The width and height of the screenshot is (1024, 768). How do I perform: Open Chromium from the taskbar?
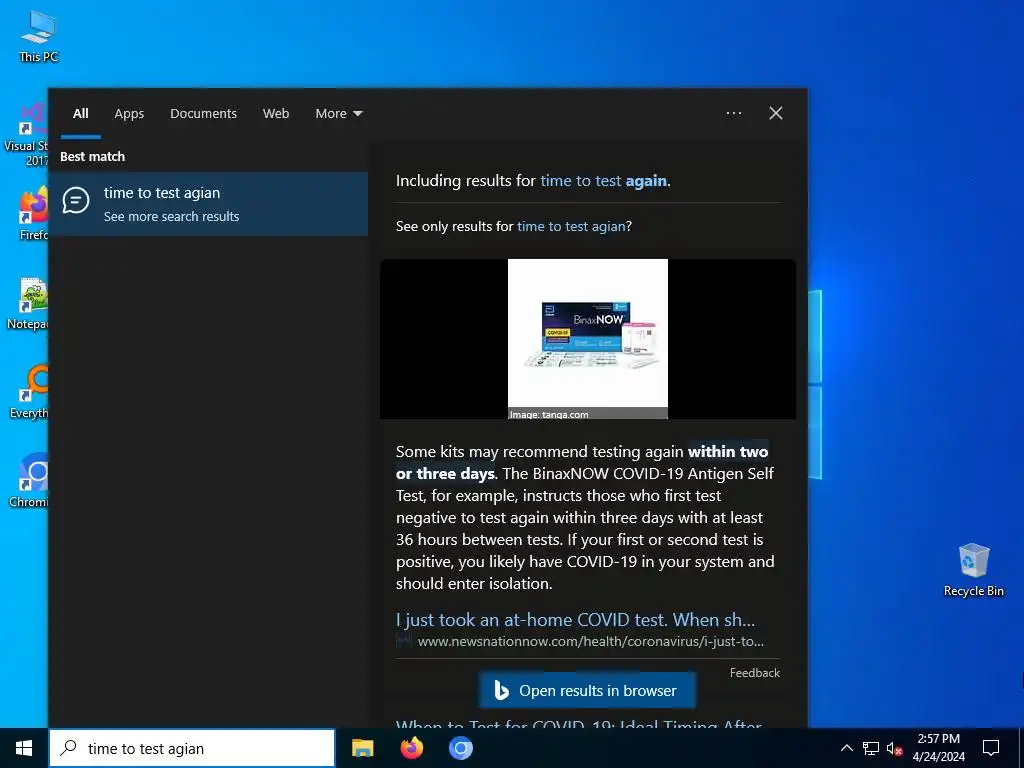coord(460,748)
